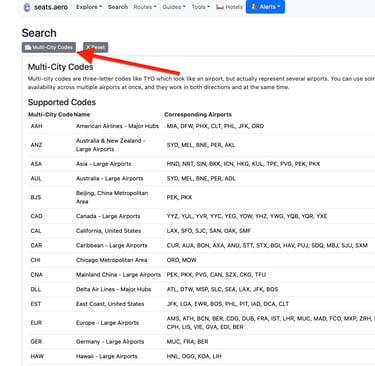
Task: Click the seats.aero logo icon
Action: coord(27,7)
